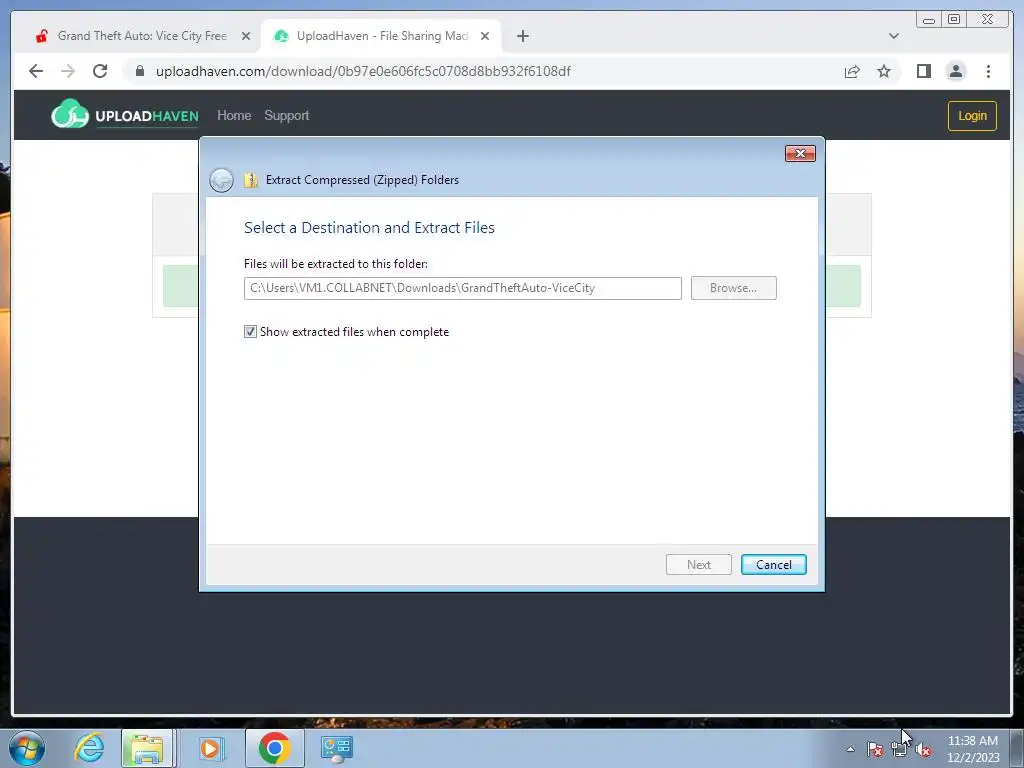Minimize the Chrome window
1024x768 pixels.
click(929, 20)
